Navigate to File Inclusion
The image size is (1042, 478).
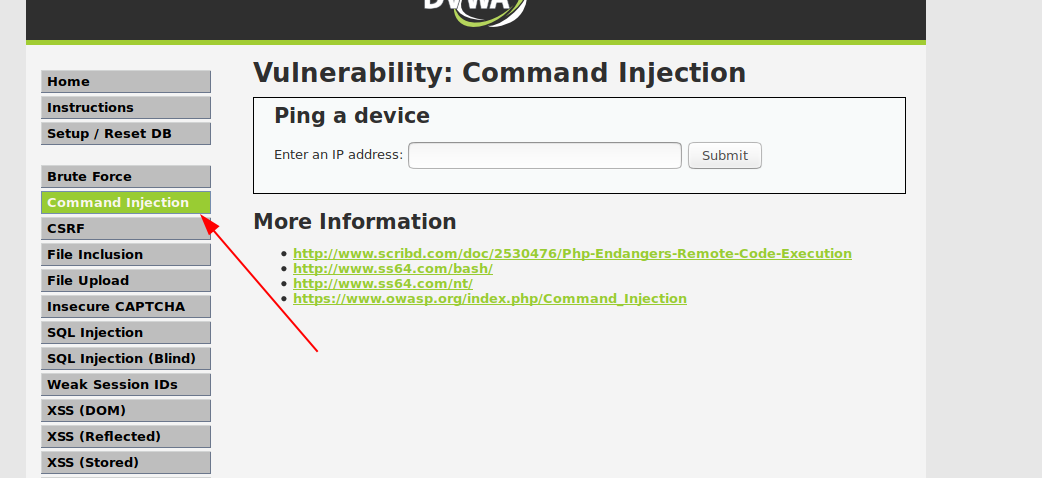(x=126, y=255)
